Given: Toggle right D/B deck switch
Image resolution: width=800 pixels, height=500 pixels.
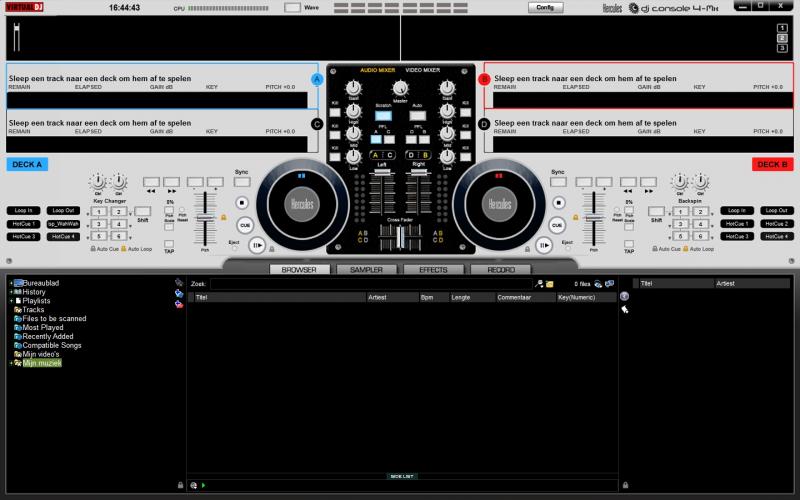Looking at the screenshot, I should [x=418, y=155].
